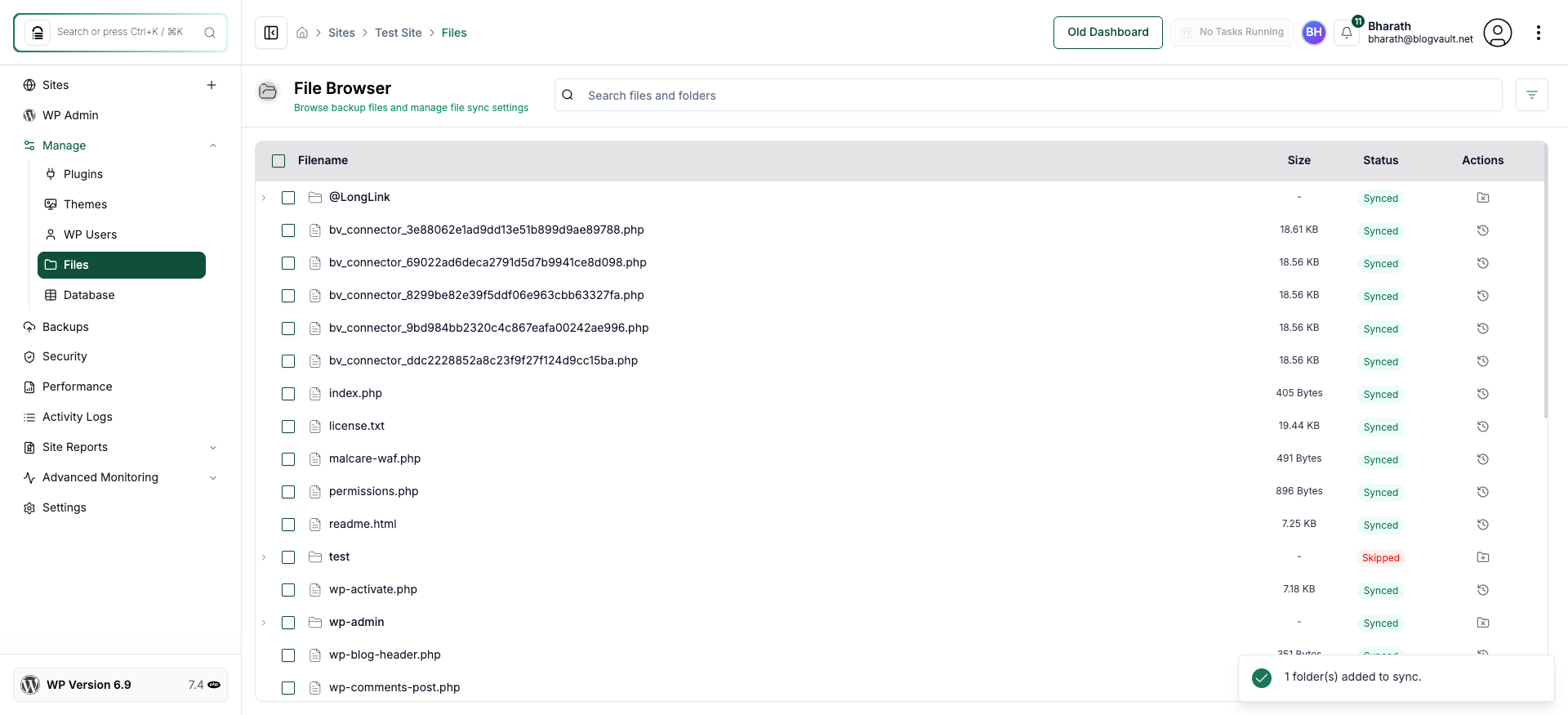Click the Old Dashboard button
This screenshot has height=715, width=1568.
coord(1108,33)
